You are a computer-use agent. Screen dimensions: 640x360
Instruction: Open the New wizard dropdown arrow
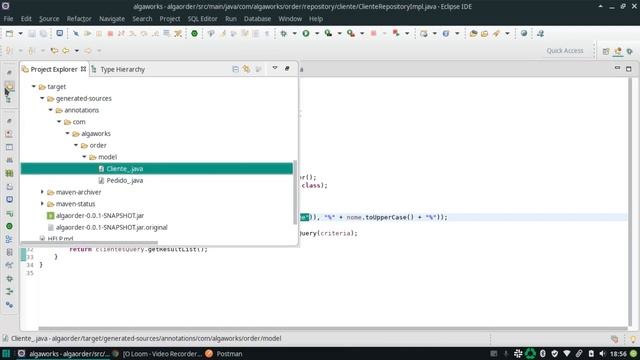point(20,33)
